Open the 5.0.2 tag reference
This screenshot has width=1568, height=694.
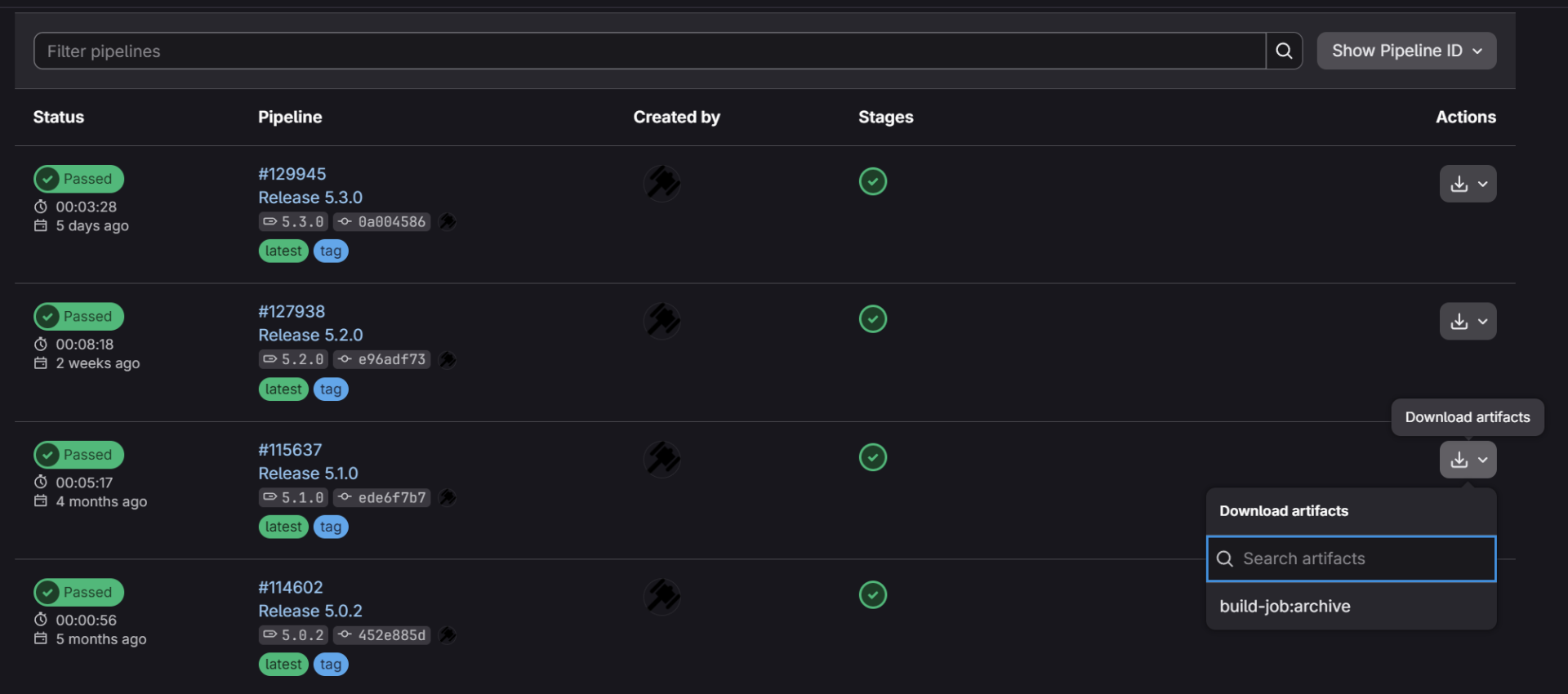[x=294, y=635]
